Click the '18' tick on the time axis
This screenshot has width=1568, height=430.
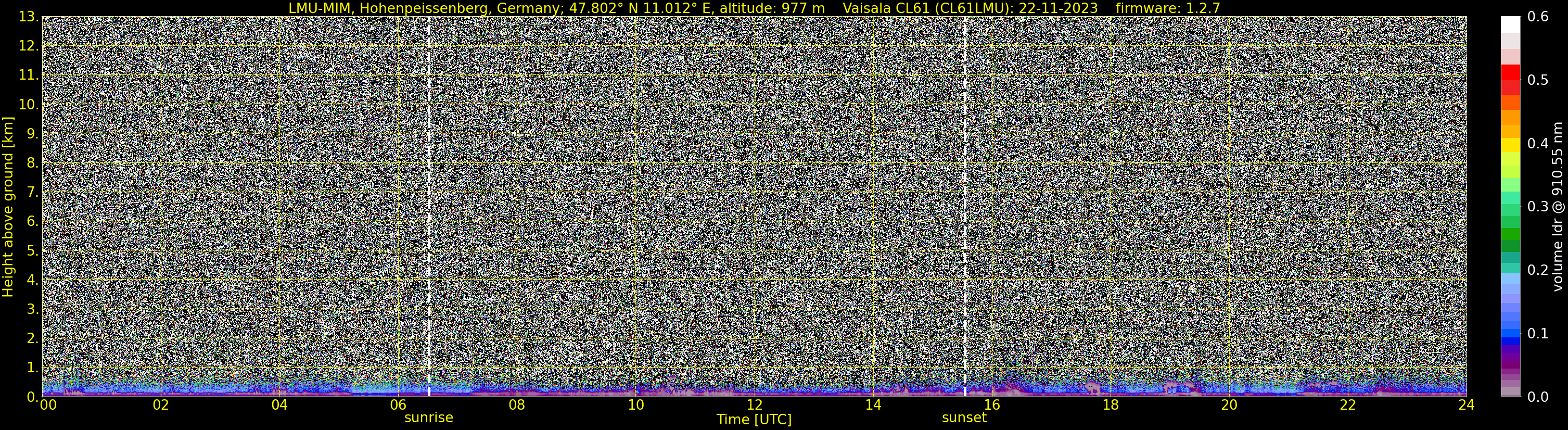tap(1110, 405)
